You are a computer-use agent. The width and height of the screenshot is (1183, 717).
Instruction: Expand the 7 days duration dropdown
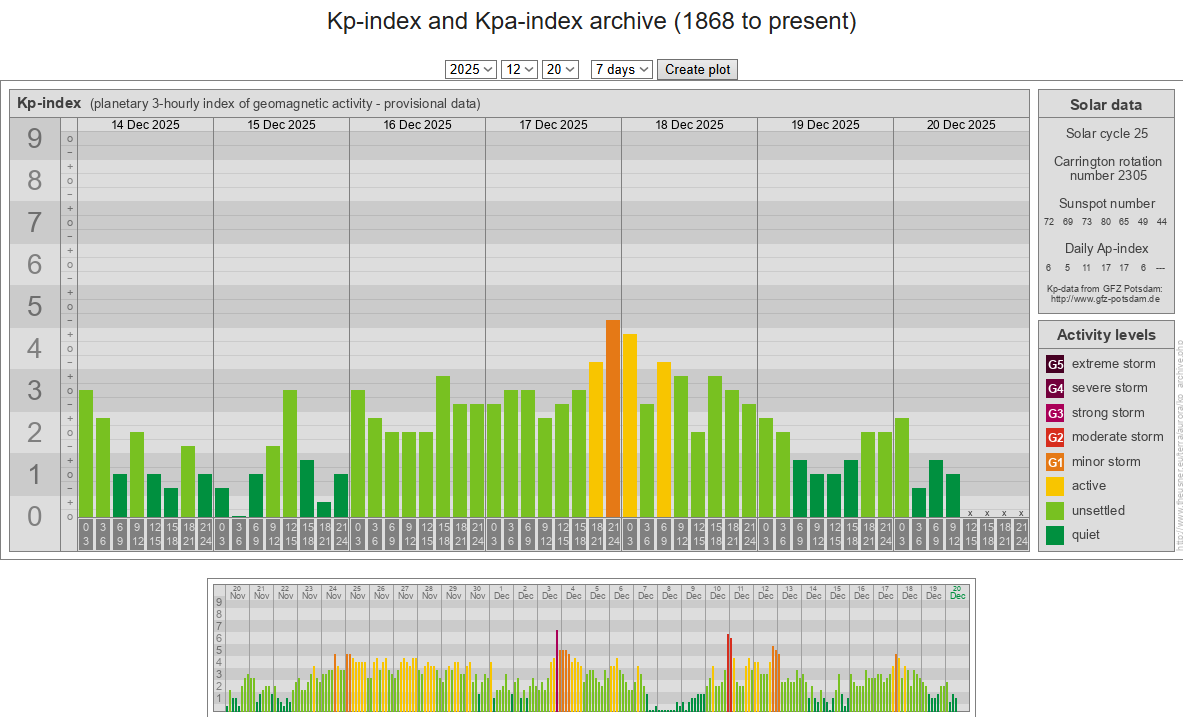point(621,69)
